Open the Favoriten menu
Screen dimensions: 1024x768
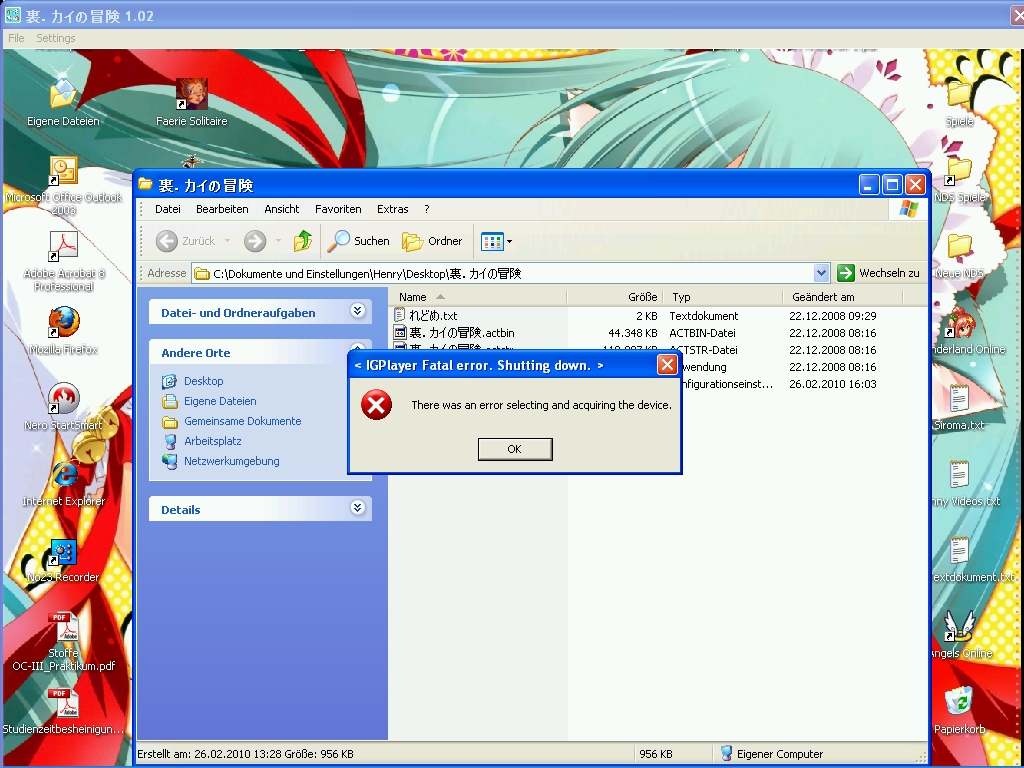pyautogui.click(x=338, y=209)
